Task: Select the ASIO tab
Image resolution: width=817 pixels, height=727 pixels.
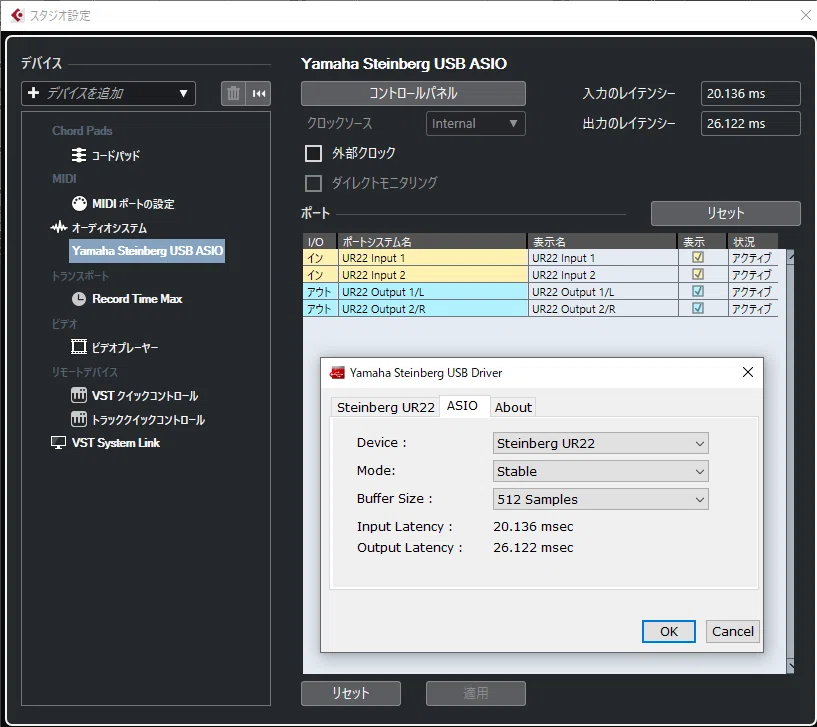Action: 462,406
